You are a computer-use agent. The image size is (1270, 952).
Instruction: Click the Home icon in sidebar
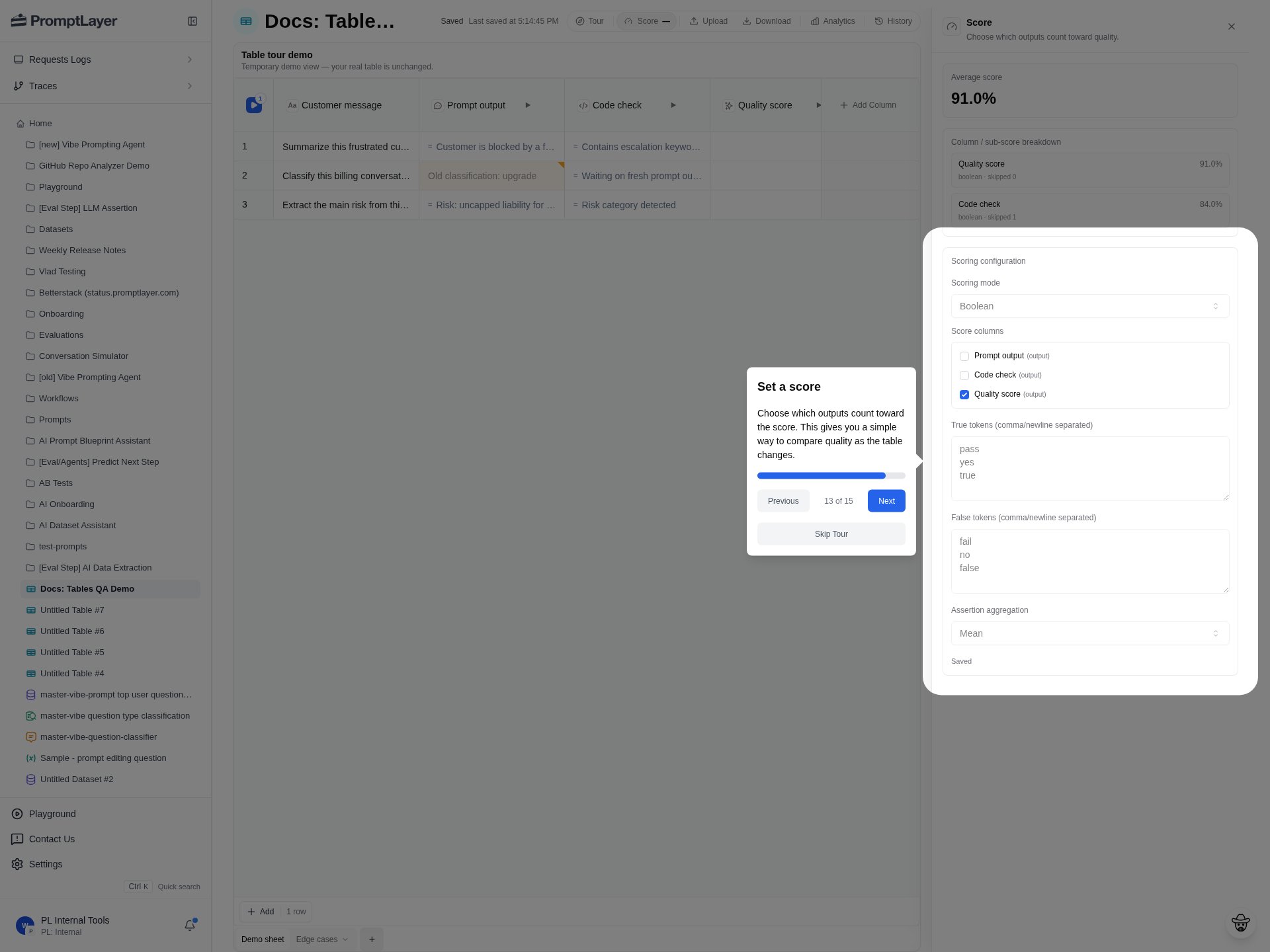click(21, 124)
